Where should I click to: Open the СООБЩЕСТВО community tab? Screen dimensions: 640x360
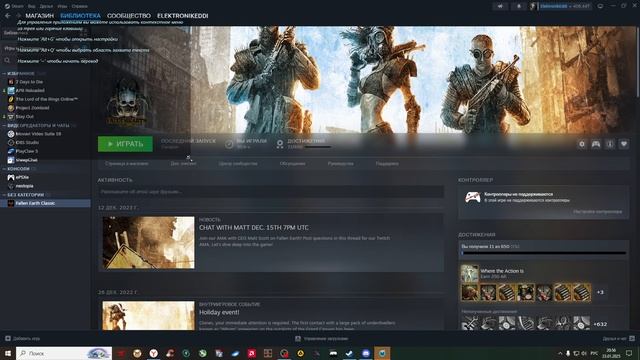(129, 16)
